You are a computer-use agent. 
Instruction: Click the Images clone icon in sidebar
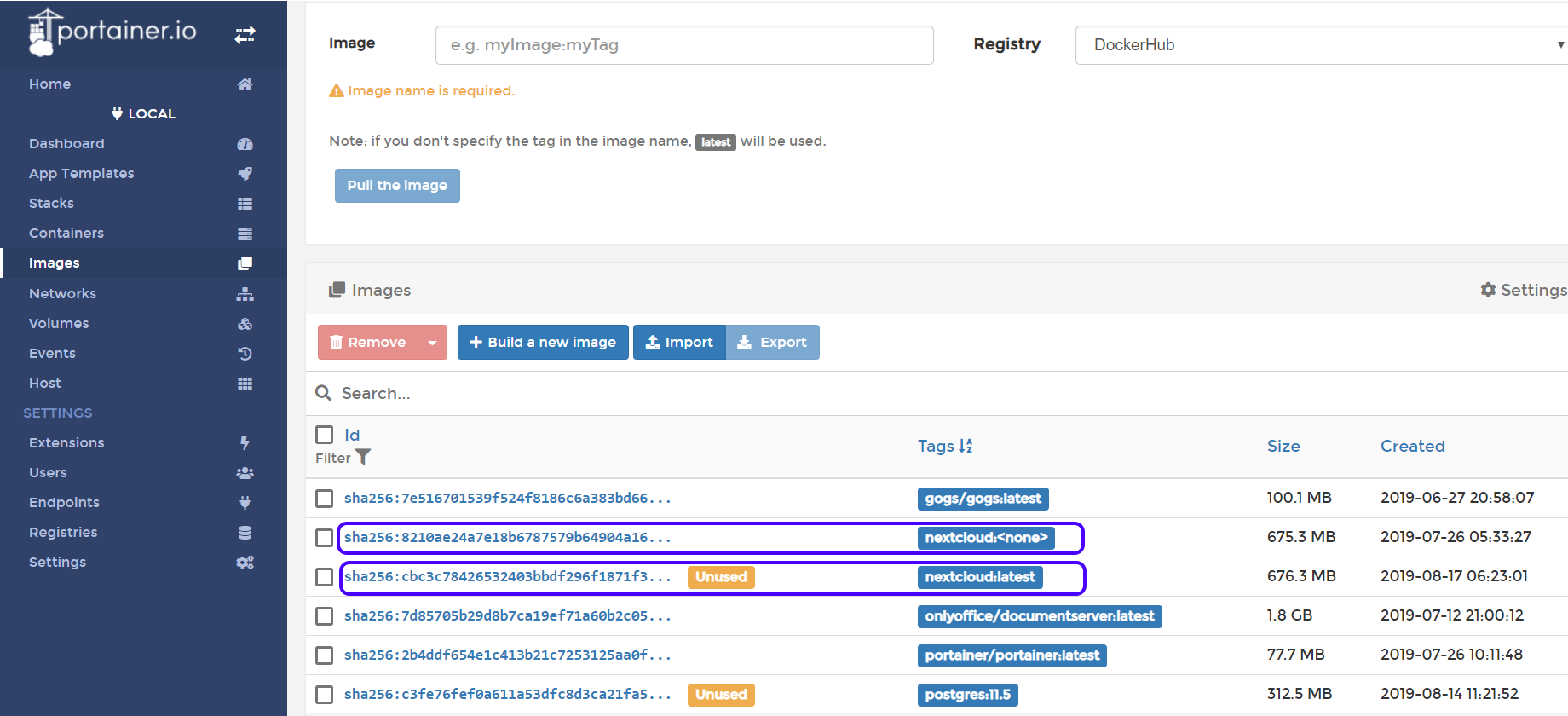[245, 263]
